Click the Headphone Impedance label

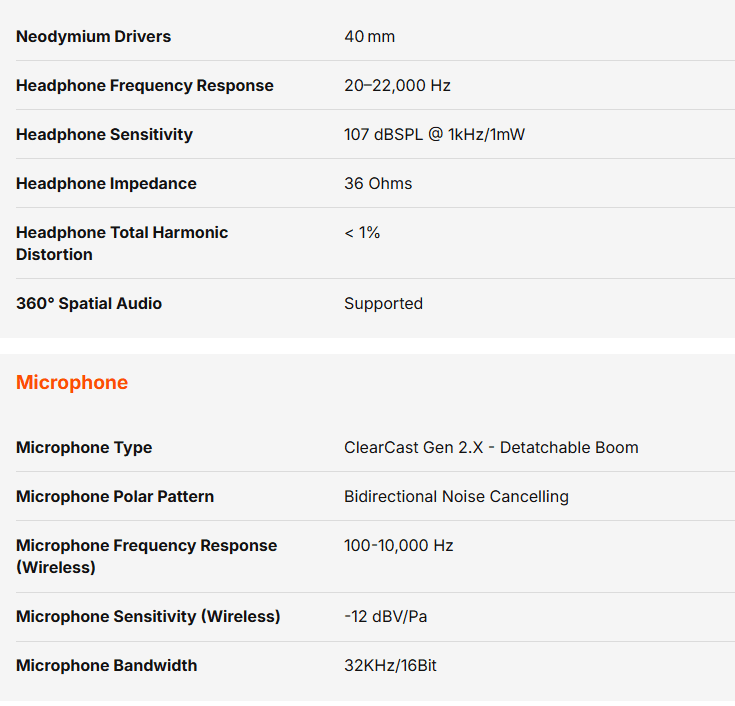click(106, 184)
